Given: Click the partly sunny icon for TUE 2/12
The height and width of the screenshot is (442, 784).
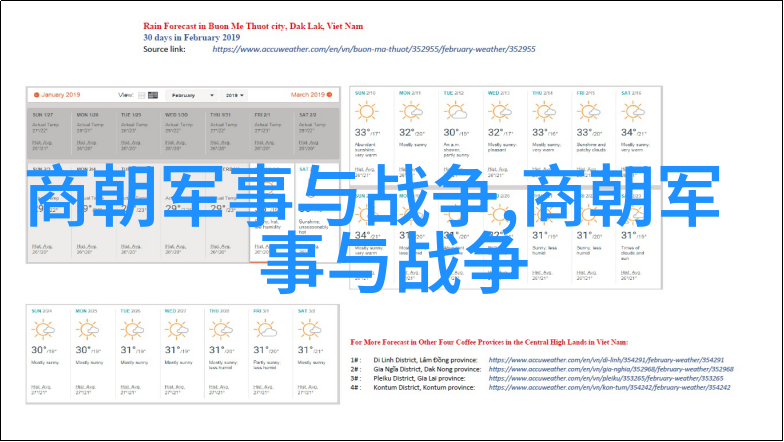Looking at the screenshot, I should pyautogui.click(x=456, y=112).
